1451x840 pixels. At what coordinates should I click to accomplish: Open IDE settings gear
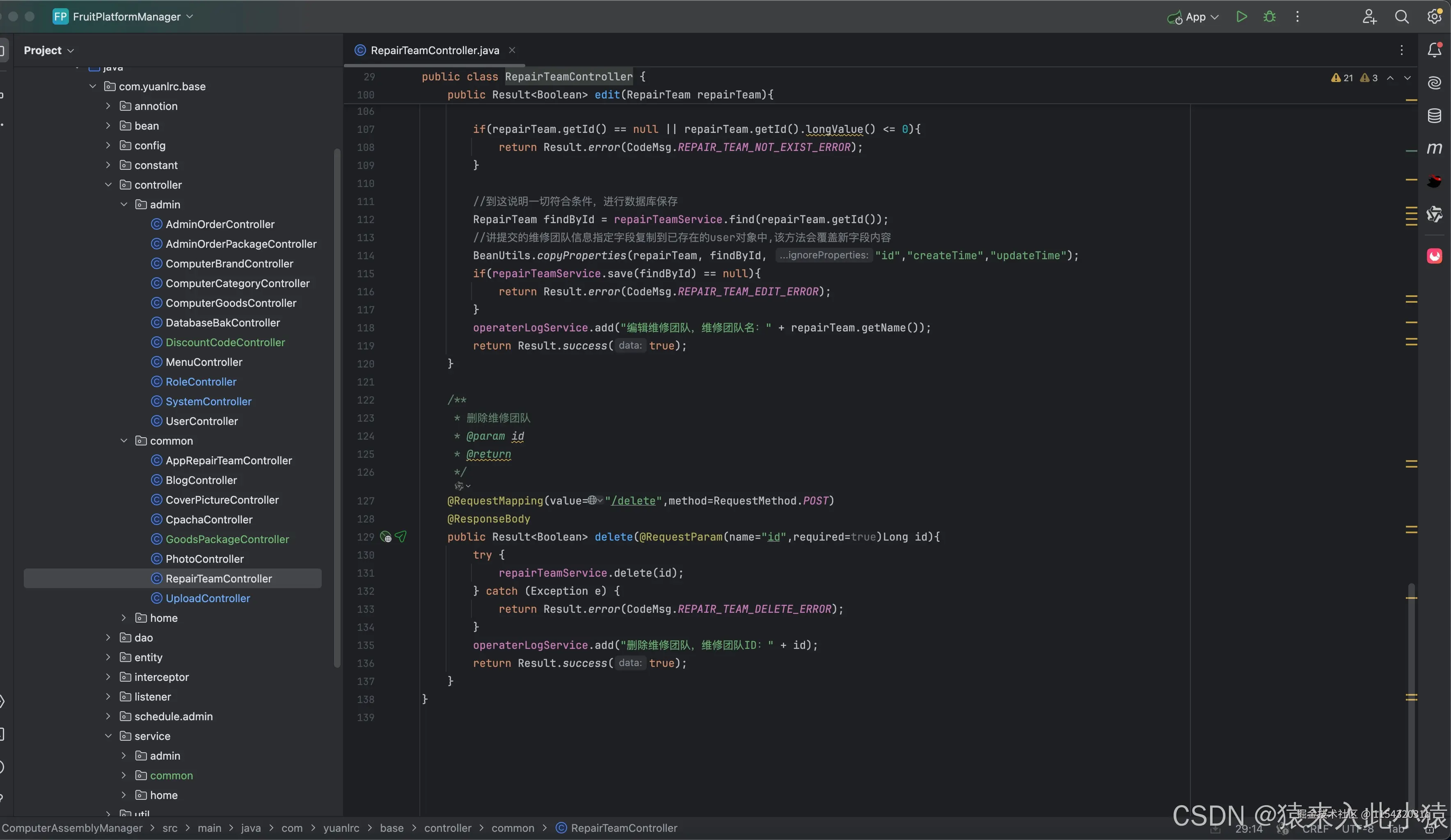(x=1434, y=17)
